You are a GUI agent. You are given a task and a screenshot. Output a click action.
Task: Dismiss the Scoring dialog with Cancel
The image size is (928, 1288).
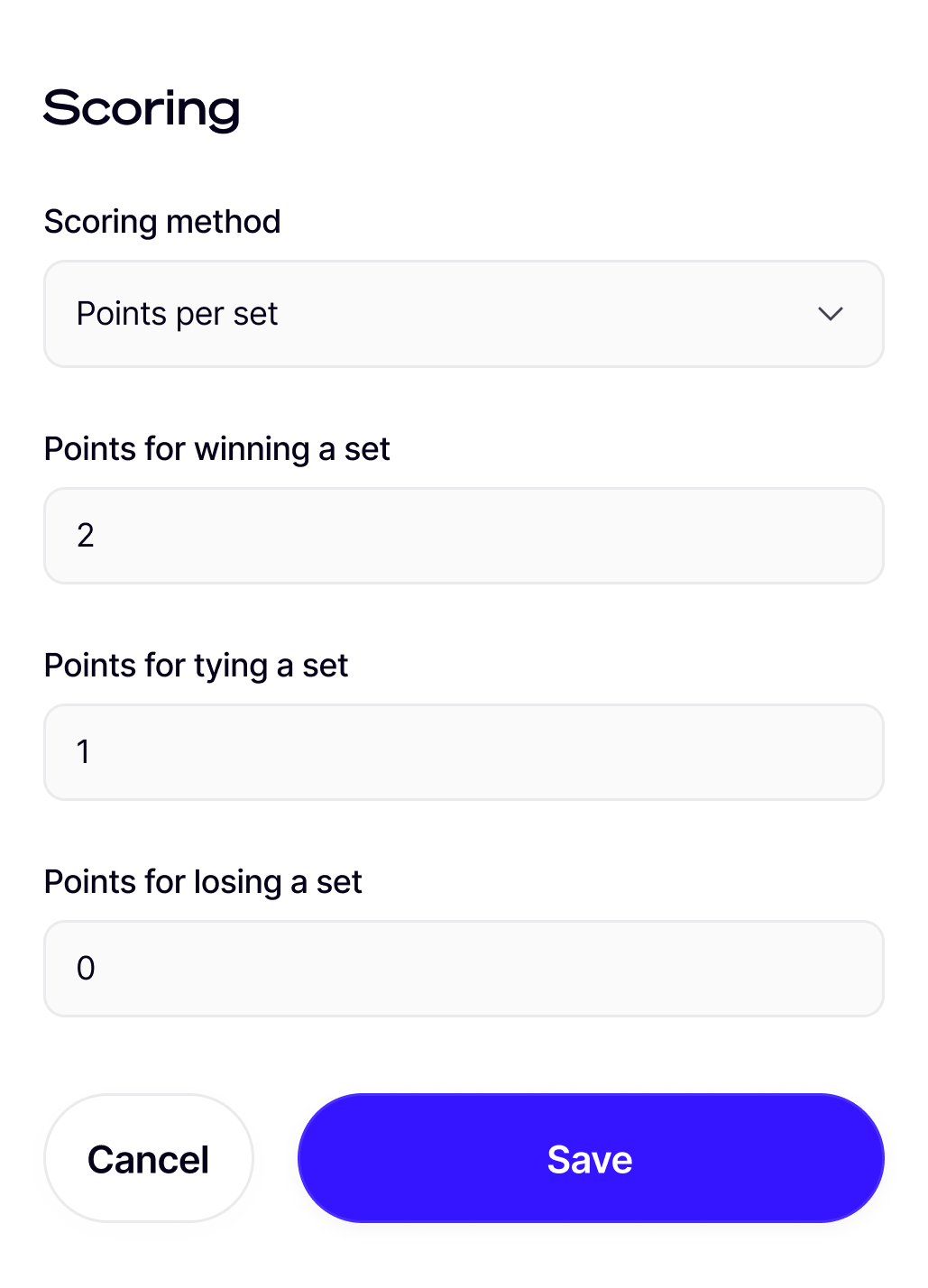point(149,1159)
